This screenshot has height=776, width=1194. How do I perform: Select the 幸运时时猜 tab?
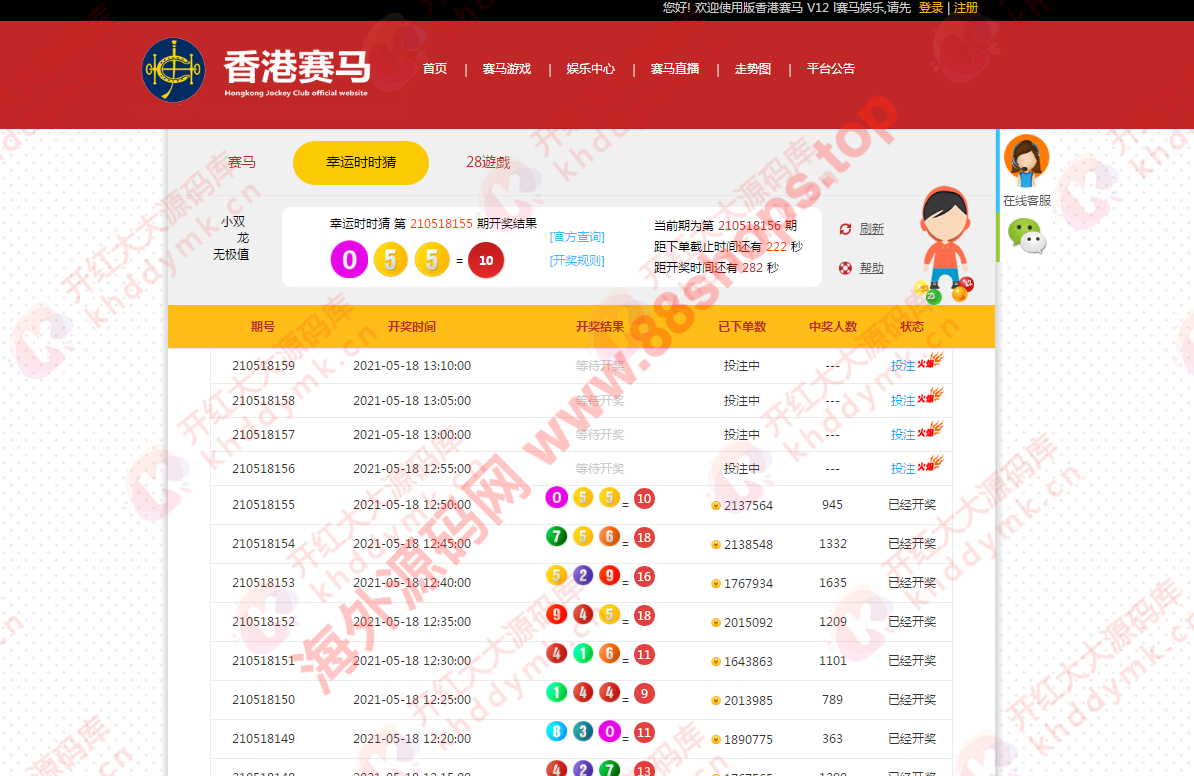pos(361,163)
